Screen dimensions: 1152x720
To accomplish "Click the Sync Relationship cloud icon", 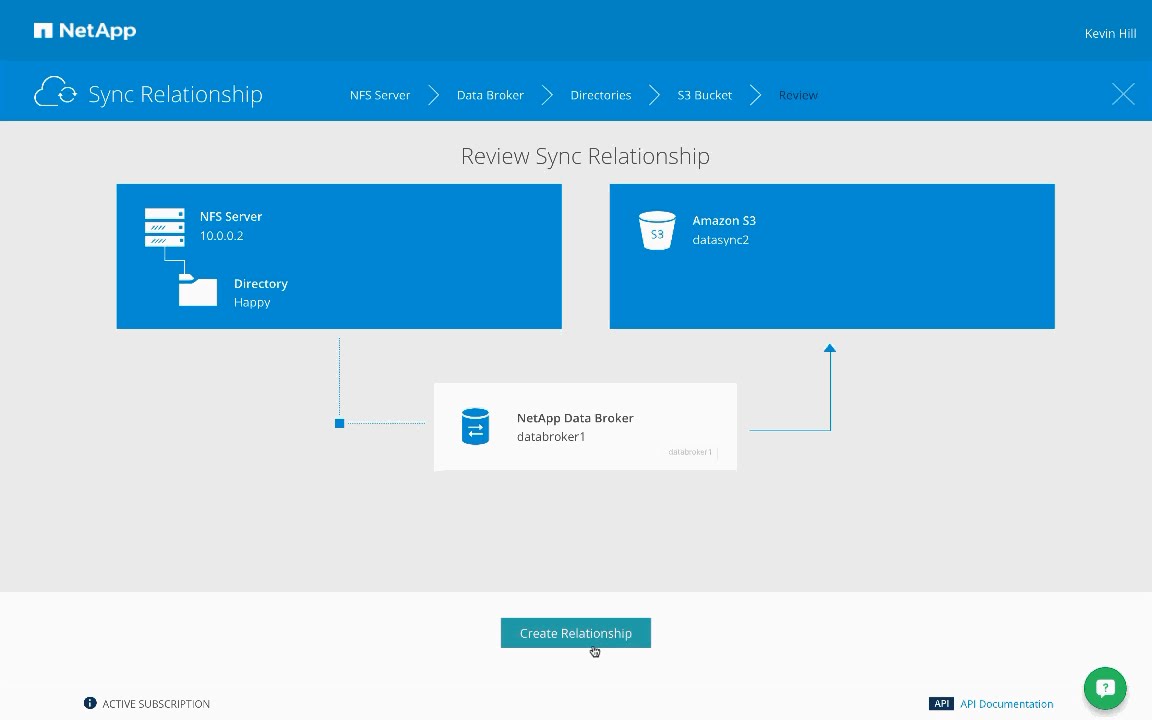I will (x=55, y=93).
